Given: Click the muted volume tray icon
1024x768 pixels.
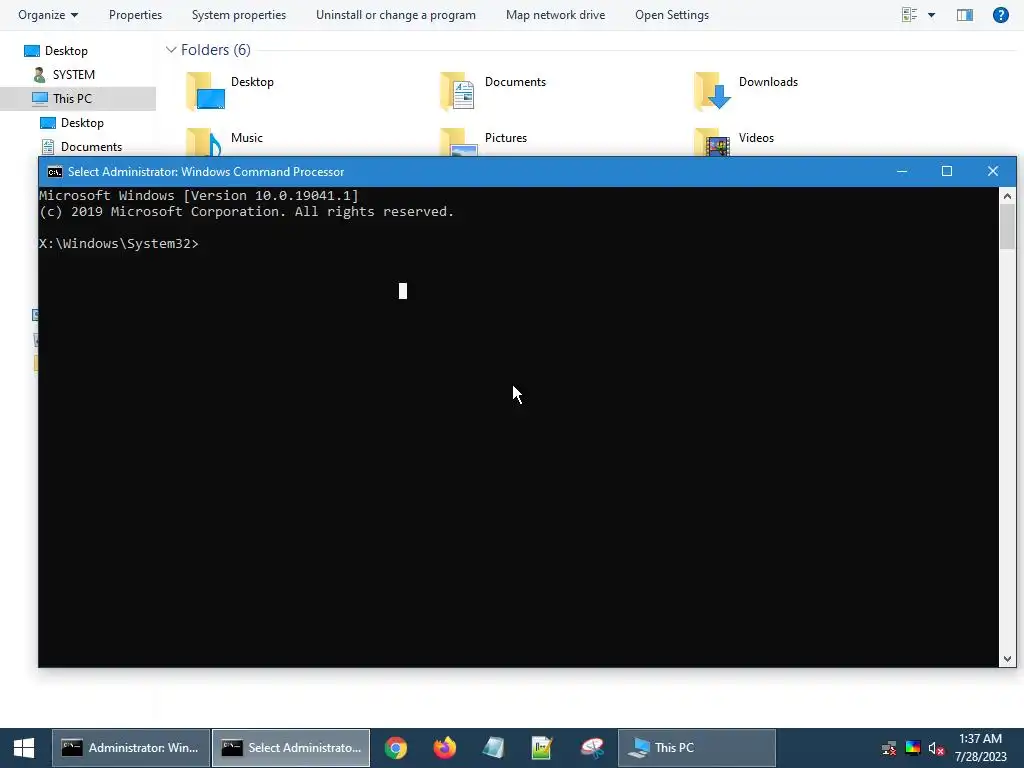Looking at the screenshot, I should [x=936, y=748].
